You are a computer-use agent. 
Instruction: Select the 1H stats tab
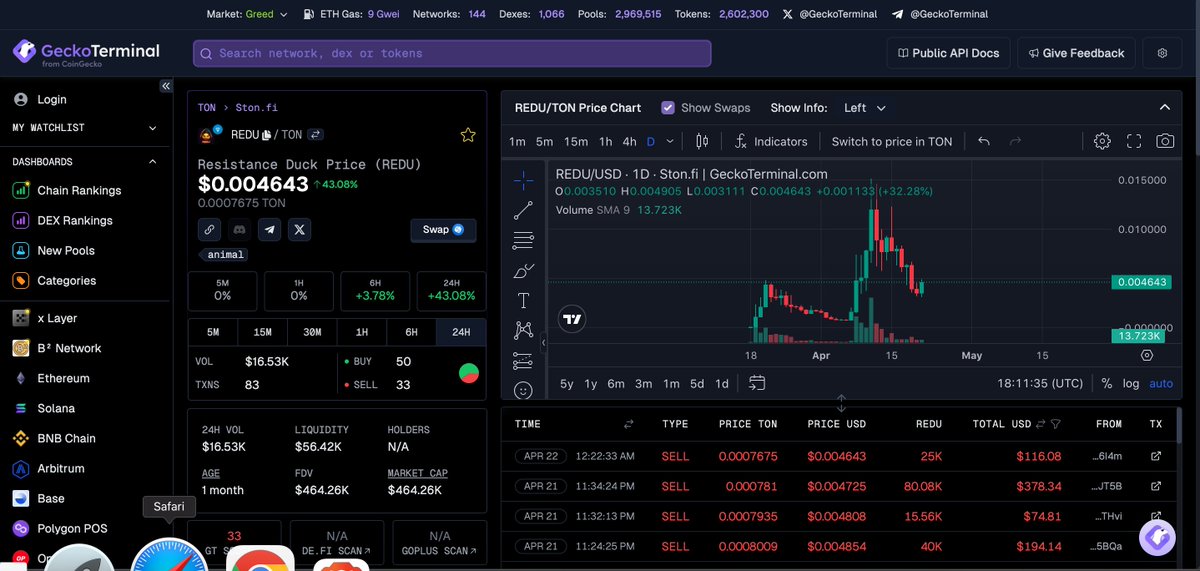[x=362, y=333]
